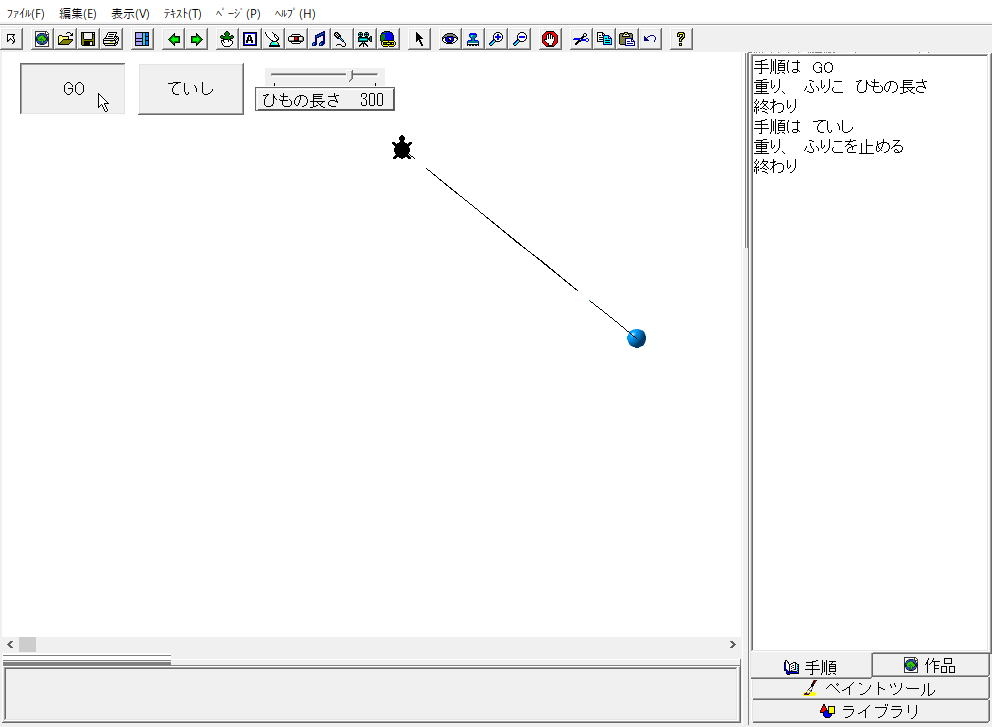Click the ひもの長さ slider handle

351,75
